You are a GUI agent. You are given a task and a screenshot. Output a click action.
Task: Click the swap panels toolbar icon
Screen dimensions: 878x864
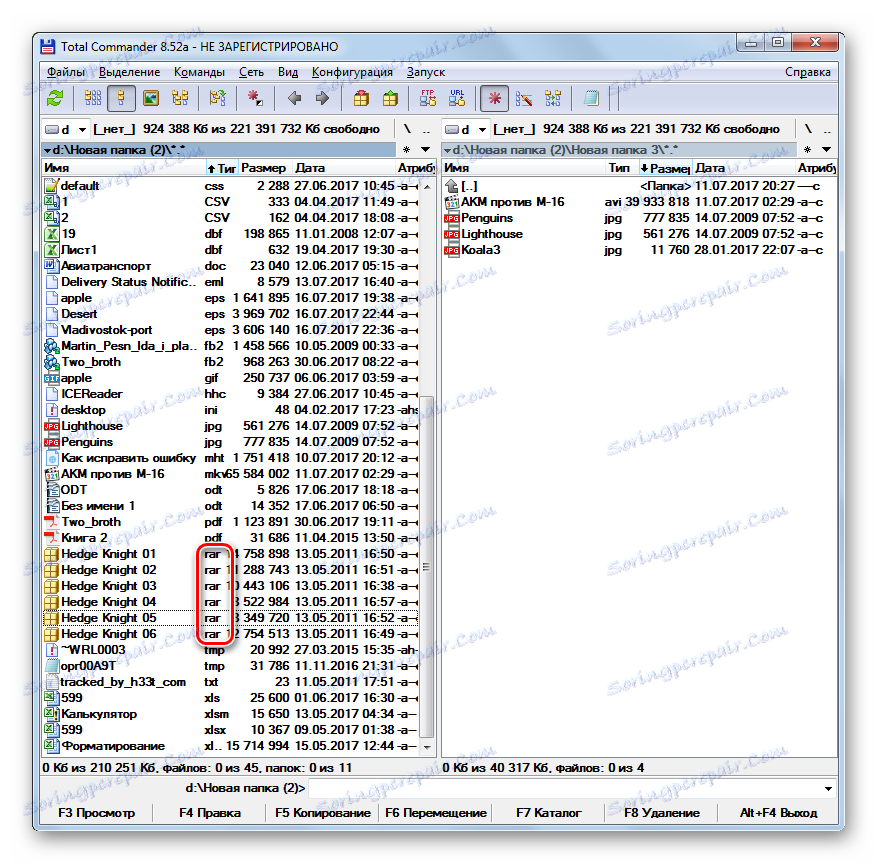click(217, 99)
